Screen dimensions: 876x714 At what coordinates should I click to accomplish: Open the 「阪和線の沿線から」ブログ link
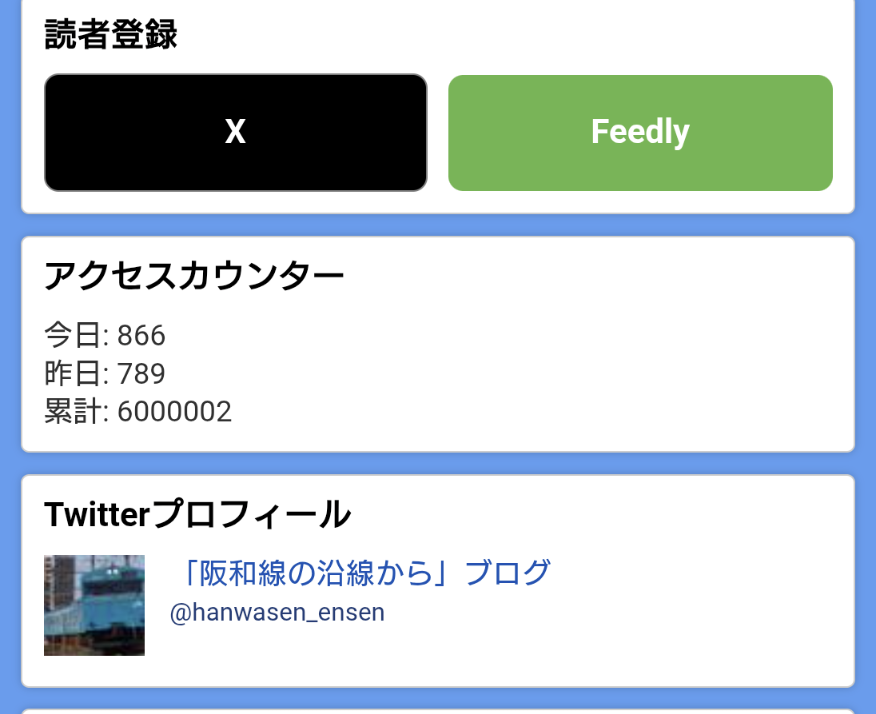click(360, 573)
